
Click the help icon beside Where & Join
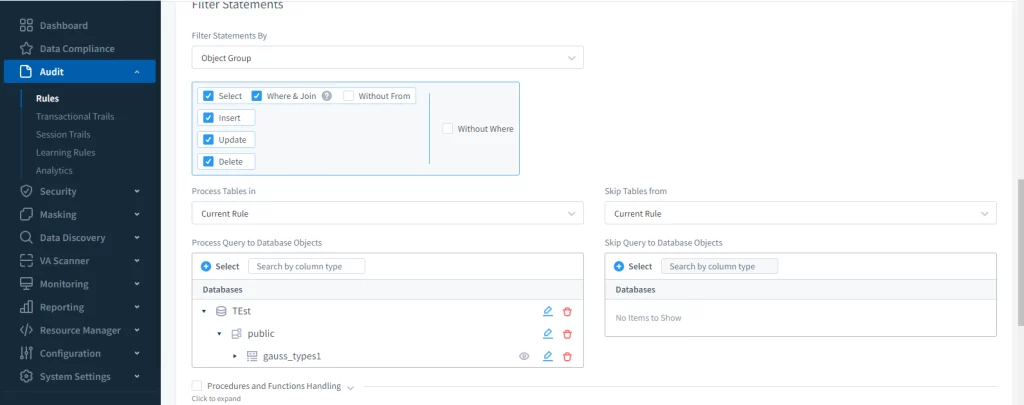click(x=327, y=96)
